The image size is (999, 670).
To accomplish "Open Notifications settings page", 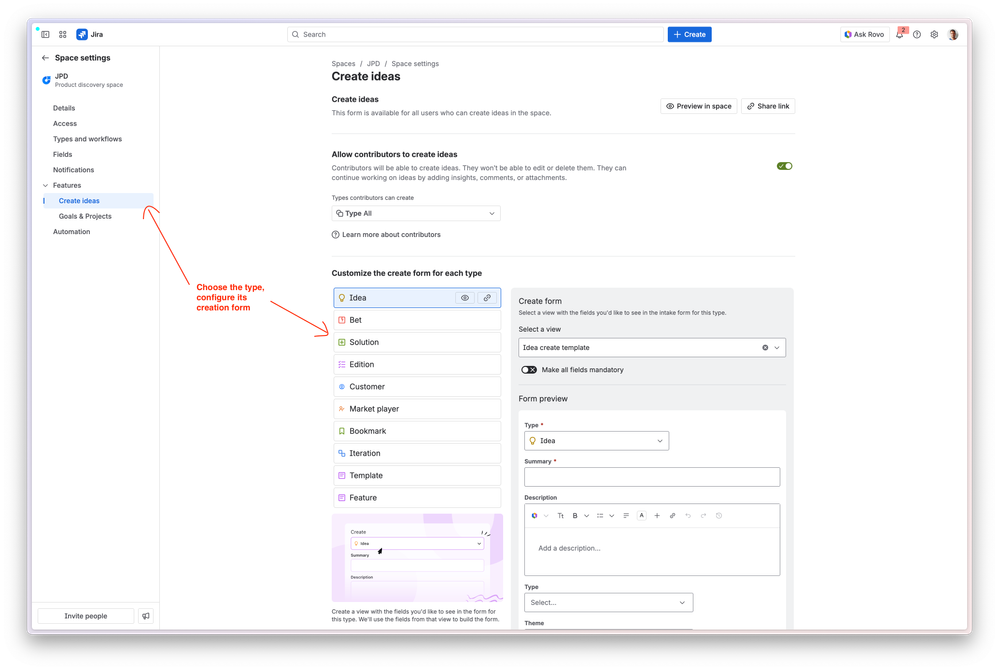I will tap(73, 170).
